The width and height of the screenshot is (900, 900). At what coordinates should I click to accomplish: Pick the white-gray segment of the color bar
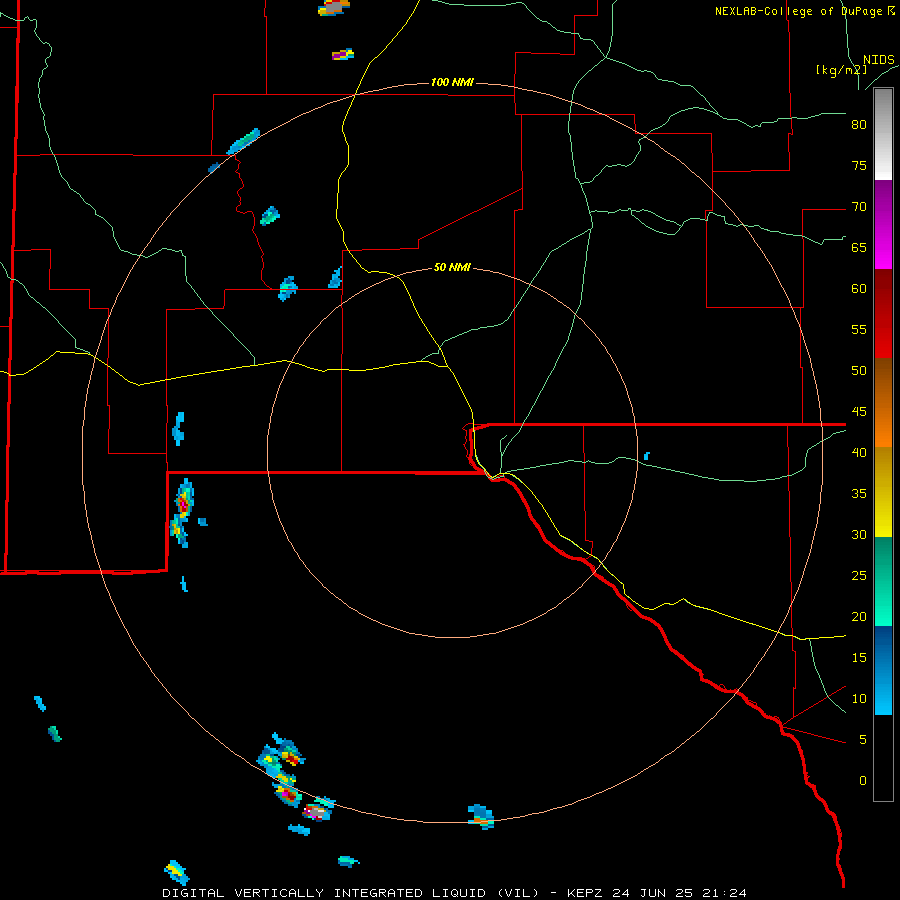(883, 134)
